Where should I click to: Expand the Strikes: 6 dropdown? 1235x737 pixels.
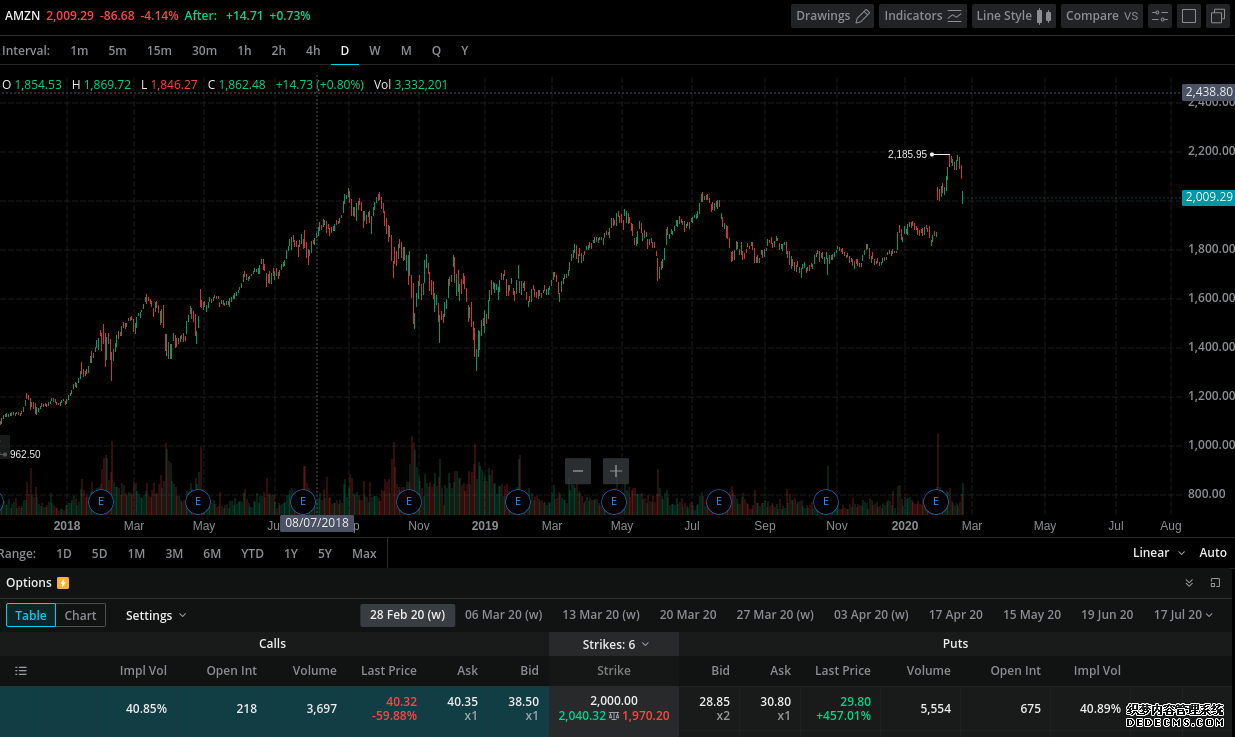click(615, 645)
